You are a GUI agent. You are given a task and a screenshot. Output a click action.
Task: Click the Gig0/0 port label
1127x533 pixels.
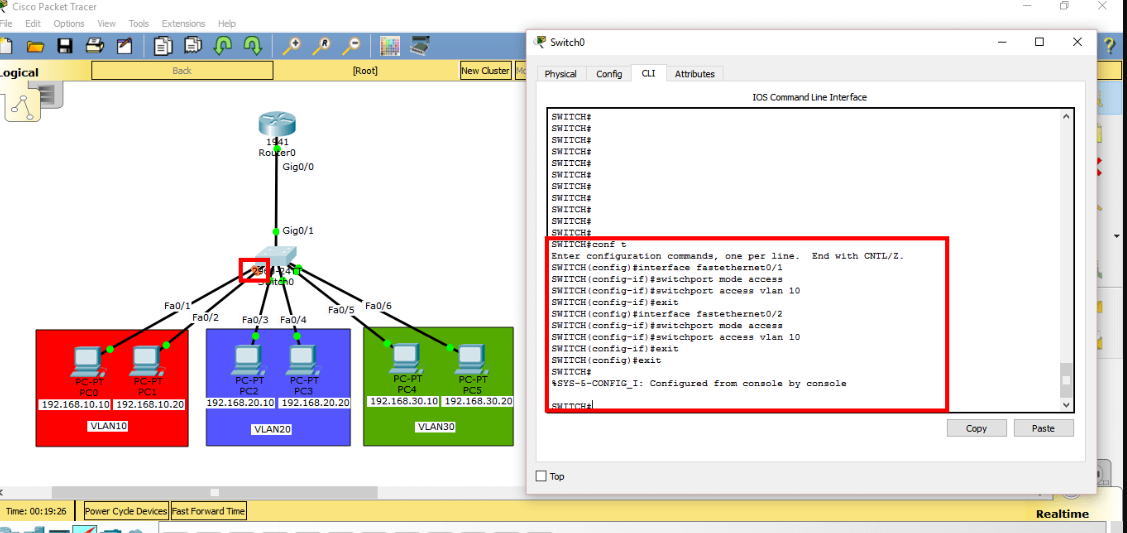tap(298, 167)
